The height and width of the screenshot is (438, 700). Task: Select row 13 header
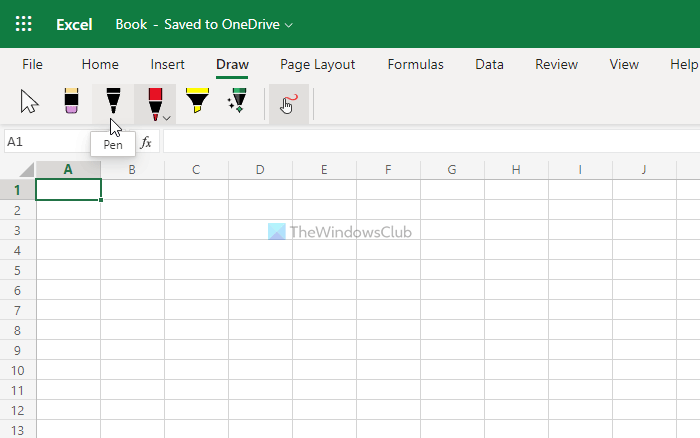(x=17, y=430)
